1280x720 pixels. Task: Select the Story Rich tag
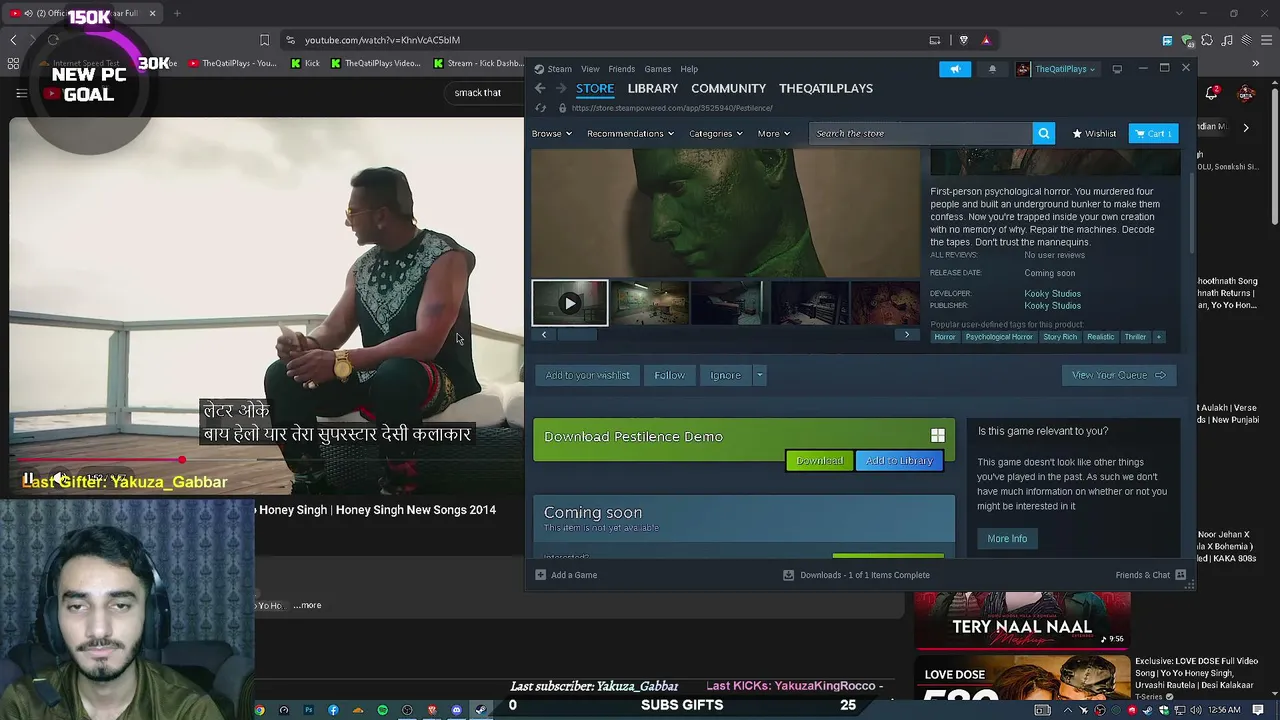point(1060,337)
